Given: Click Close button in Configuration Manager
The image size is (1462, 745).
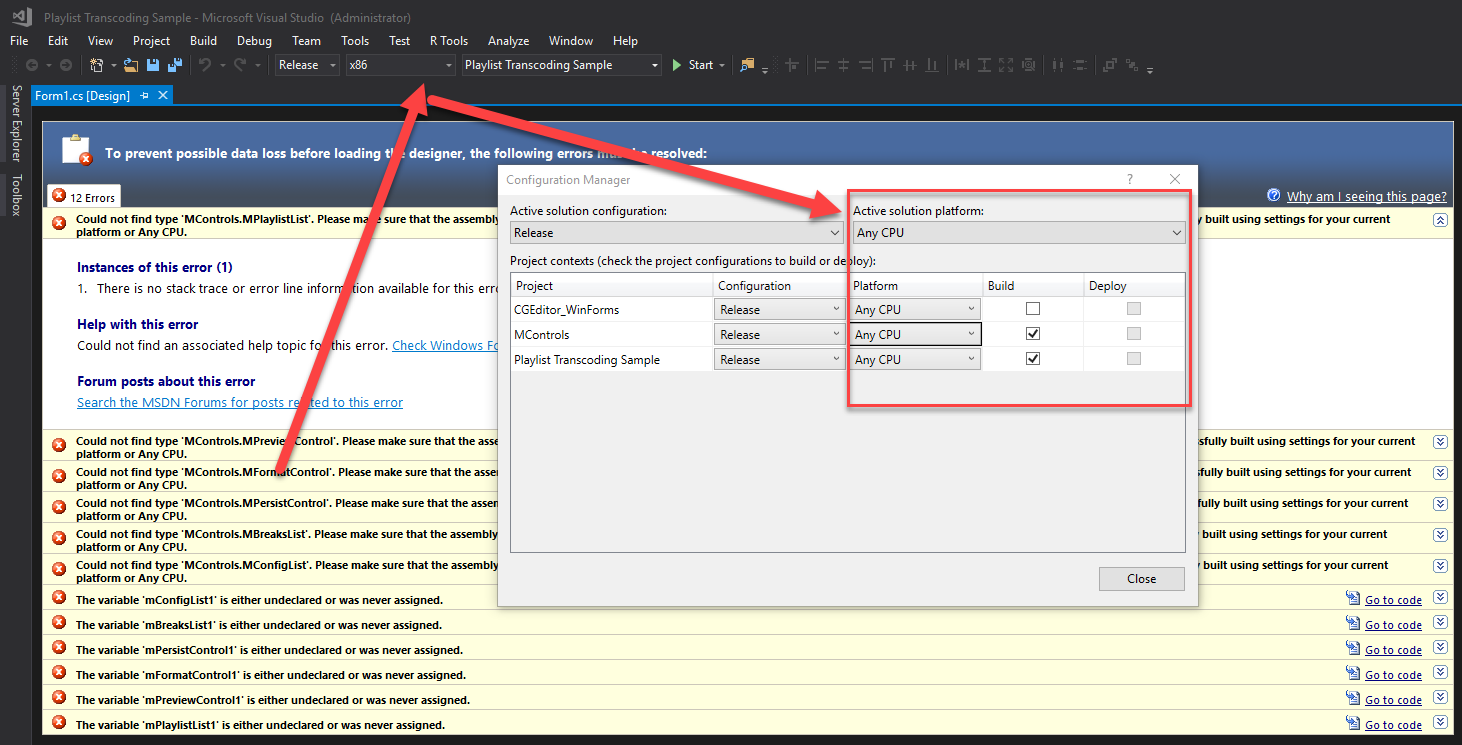Looking at the screenshot, I should pyautogui.click(x=1141, y=579).
